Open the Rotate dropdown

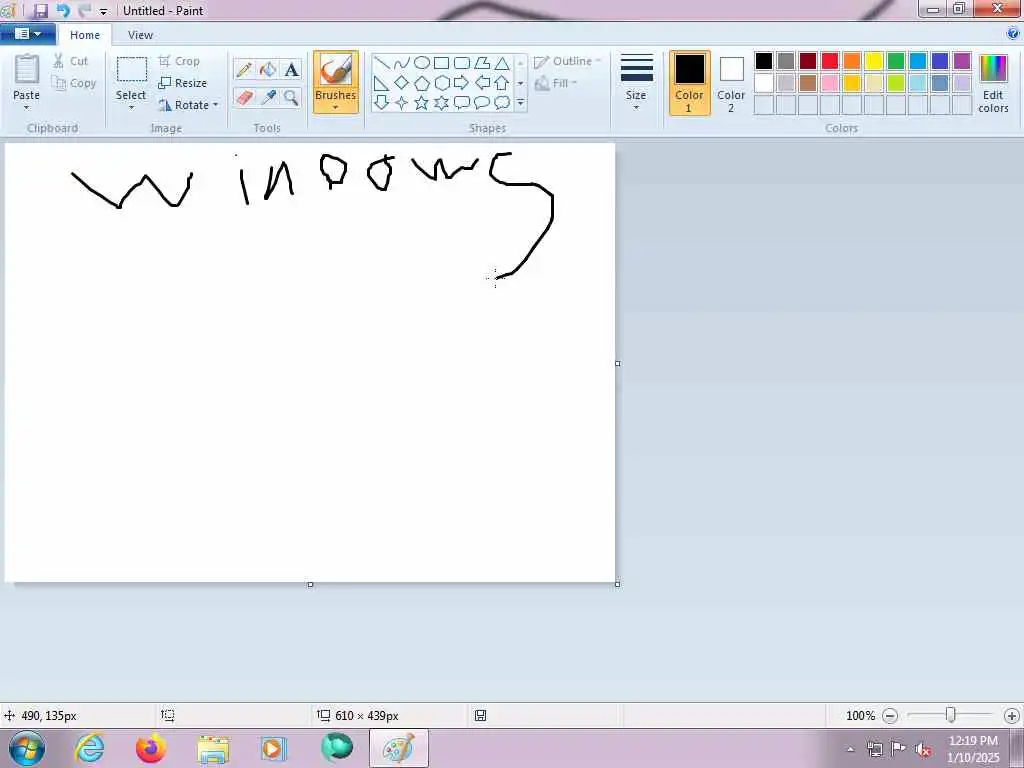pyautogui.click(x=188, y=105)
